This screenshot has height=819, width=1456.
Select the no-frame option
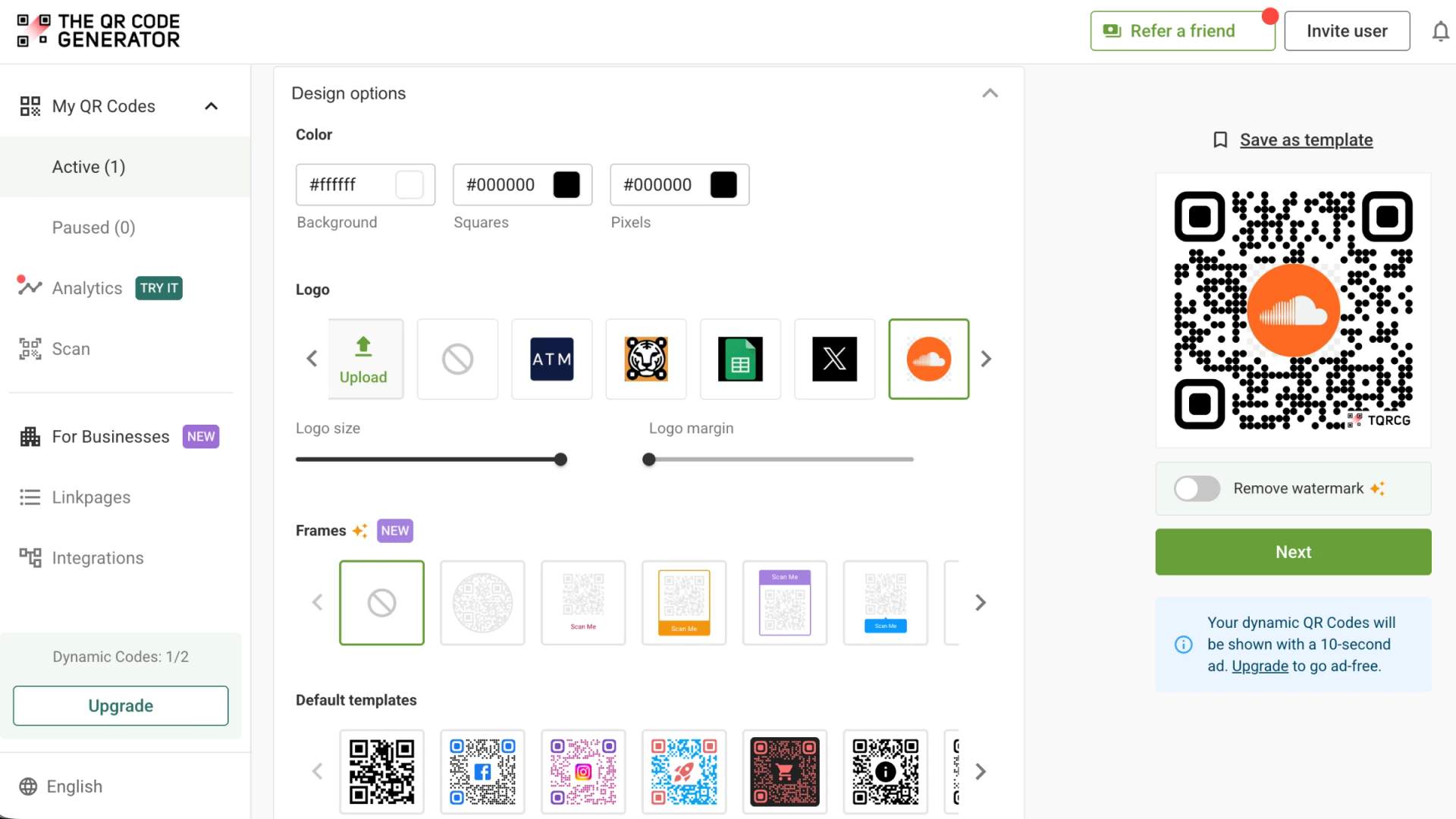point(381,603)
